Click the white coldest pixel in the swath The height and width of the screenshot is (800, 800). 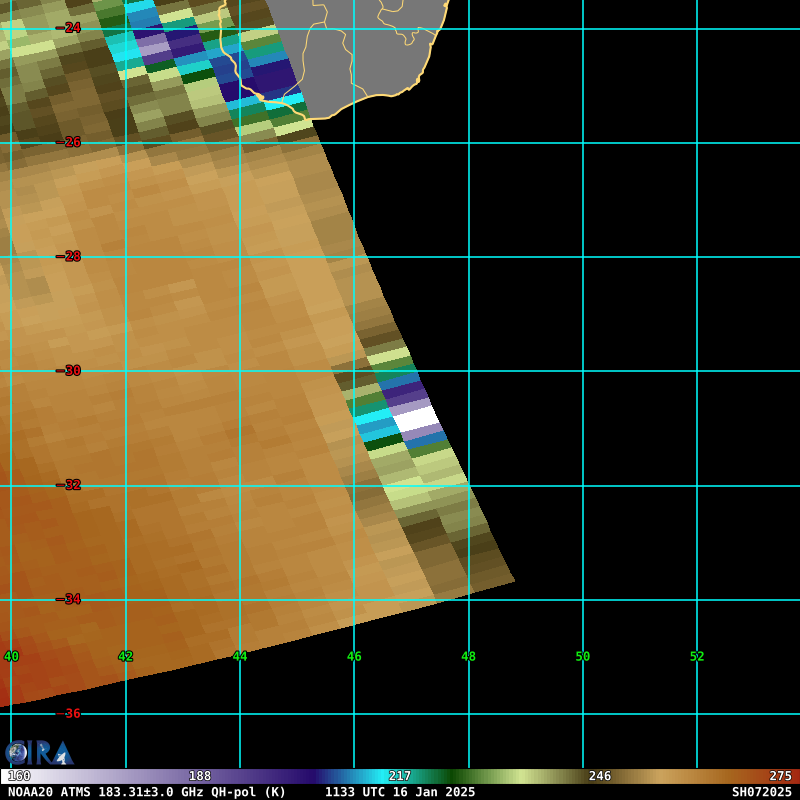point(417,418)
